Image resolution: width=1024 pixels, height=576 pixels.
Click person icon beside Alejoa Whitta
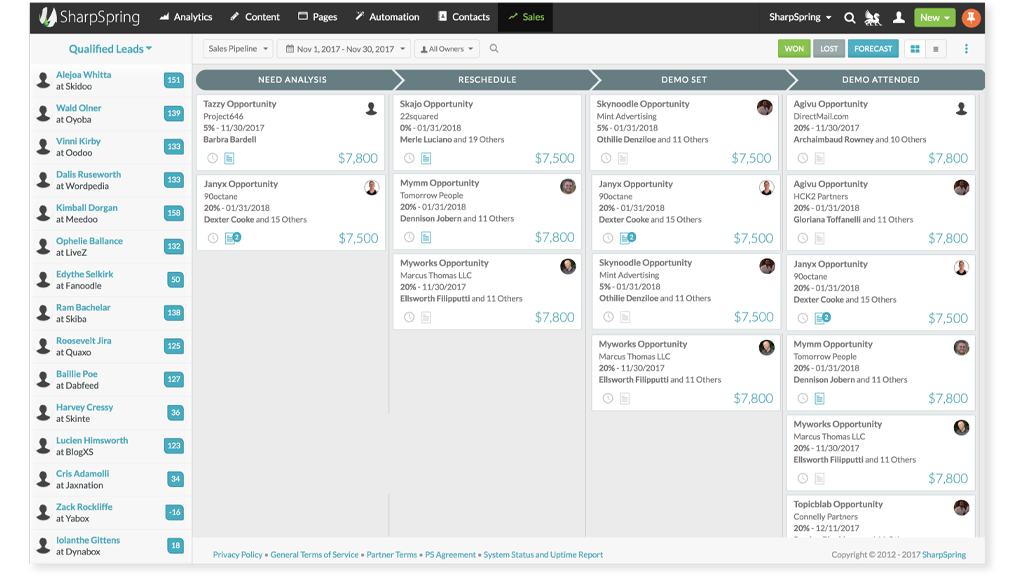tap(43, 80)
